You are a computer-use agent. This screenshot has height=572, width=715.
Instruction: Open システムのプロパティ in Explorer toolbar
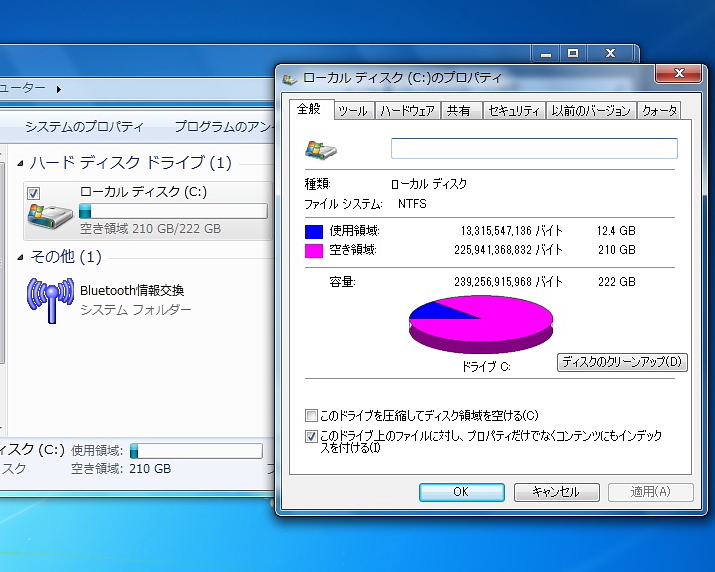click(x=84, y=126)
